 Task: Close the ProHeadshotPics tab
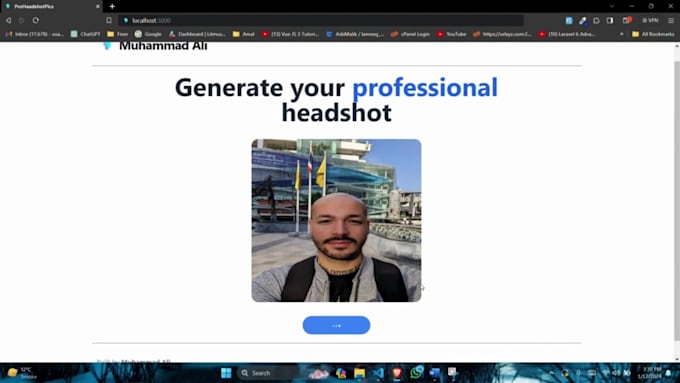click(98, 7)
